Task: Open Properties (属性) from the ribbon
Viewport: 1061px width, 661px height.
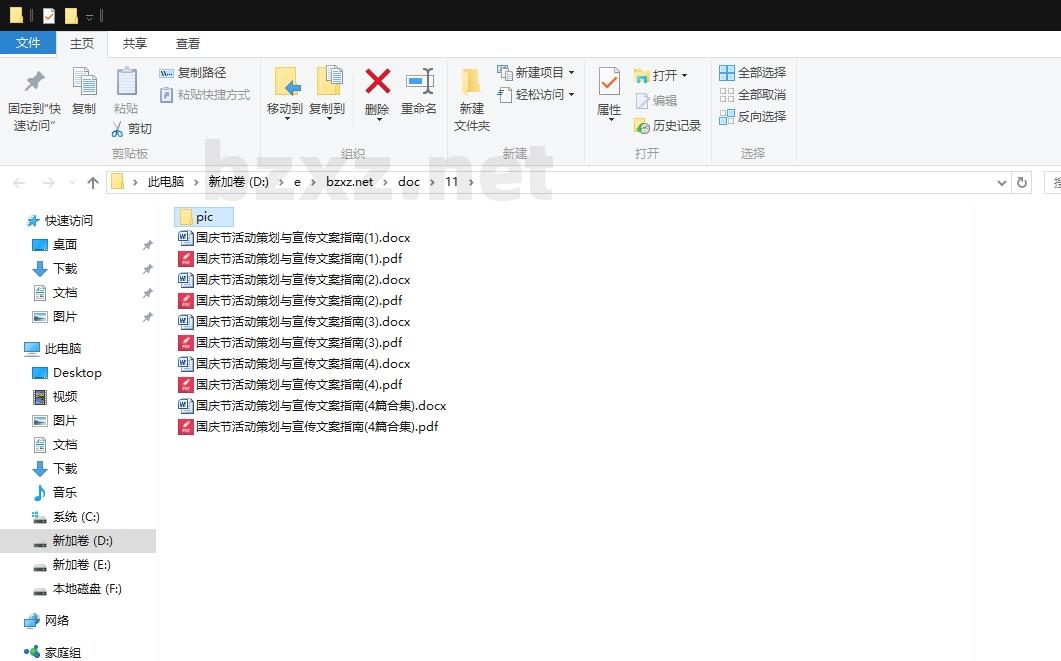Action: click(x=609, y=82)
